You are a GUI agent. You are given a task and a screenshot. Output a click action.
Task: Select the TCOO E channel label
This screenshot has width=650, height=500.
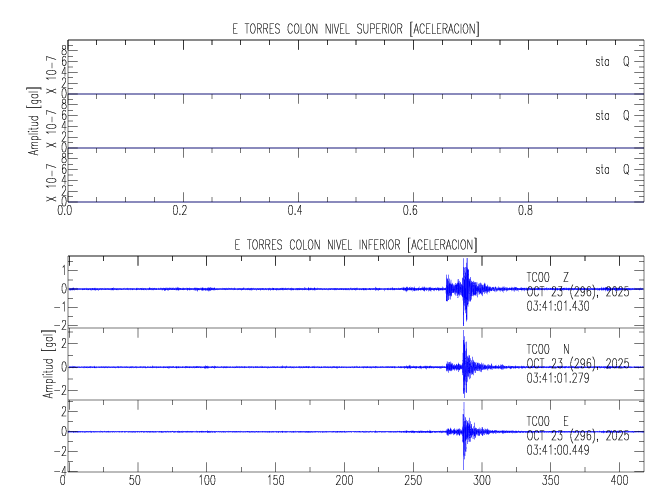pyautogui.click(x=548, y=420)
